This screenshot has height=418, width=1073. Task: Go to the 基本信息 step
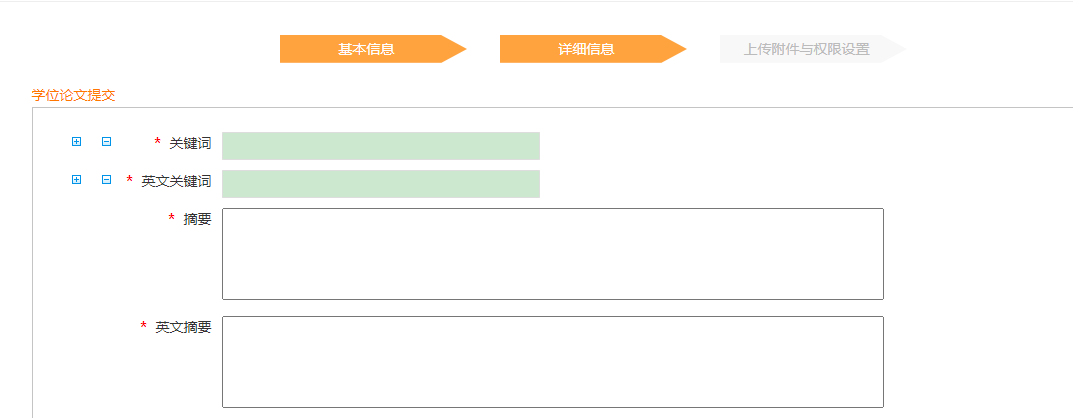click(366, 49)
